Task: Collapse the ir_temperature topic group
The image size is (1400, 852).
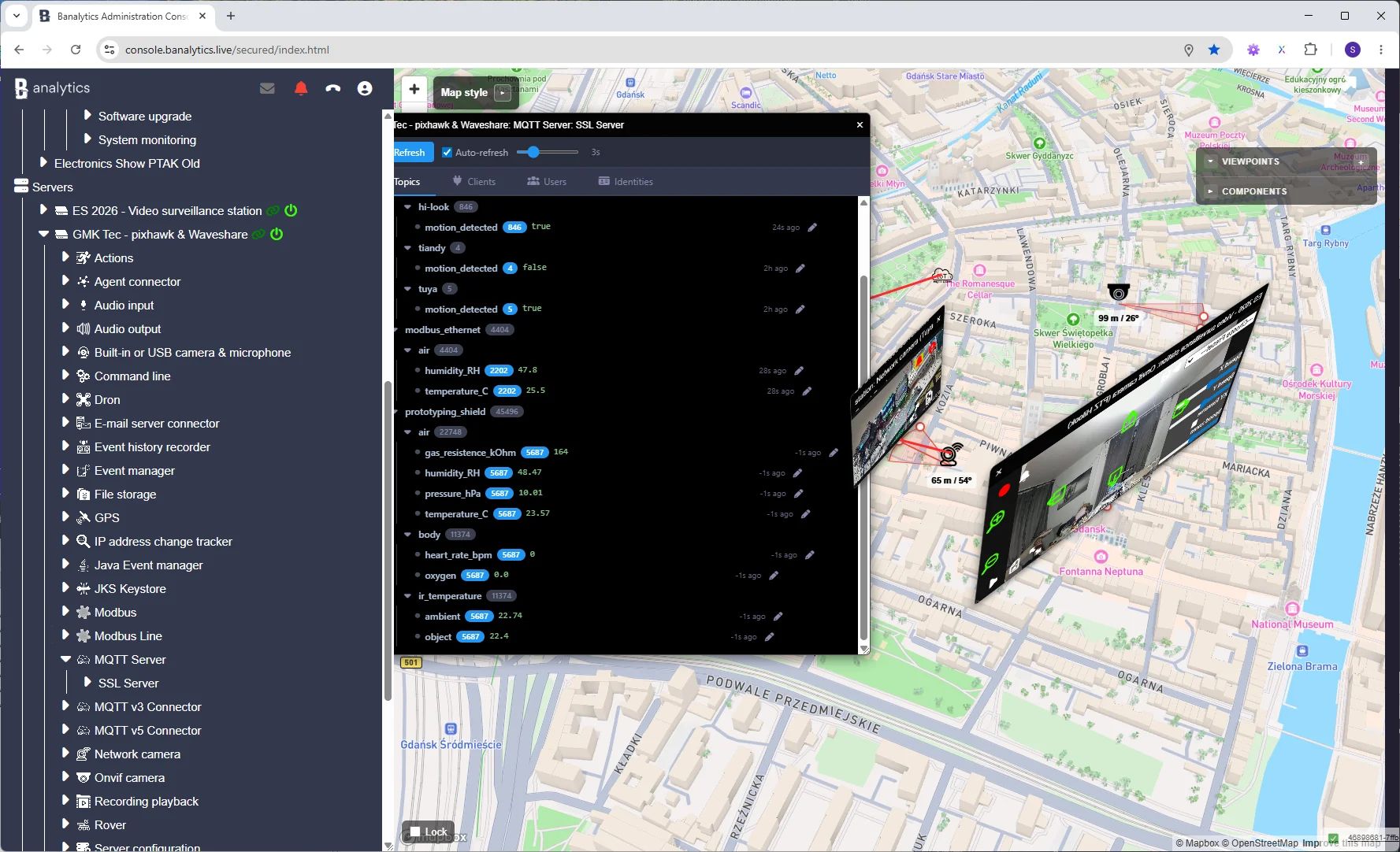Action: point(407,596)
